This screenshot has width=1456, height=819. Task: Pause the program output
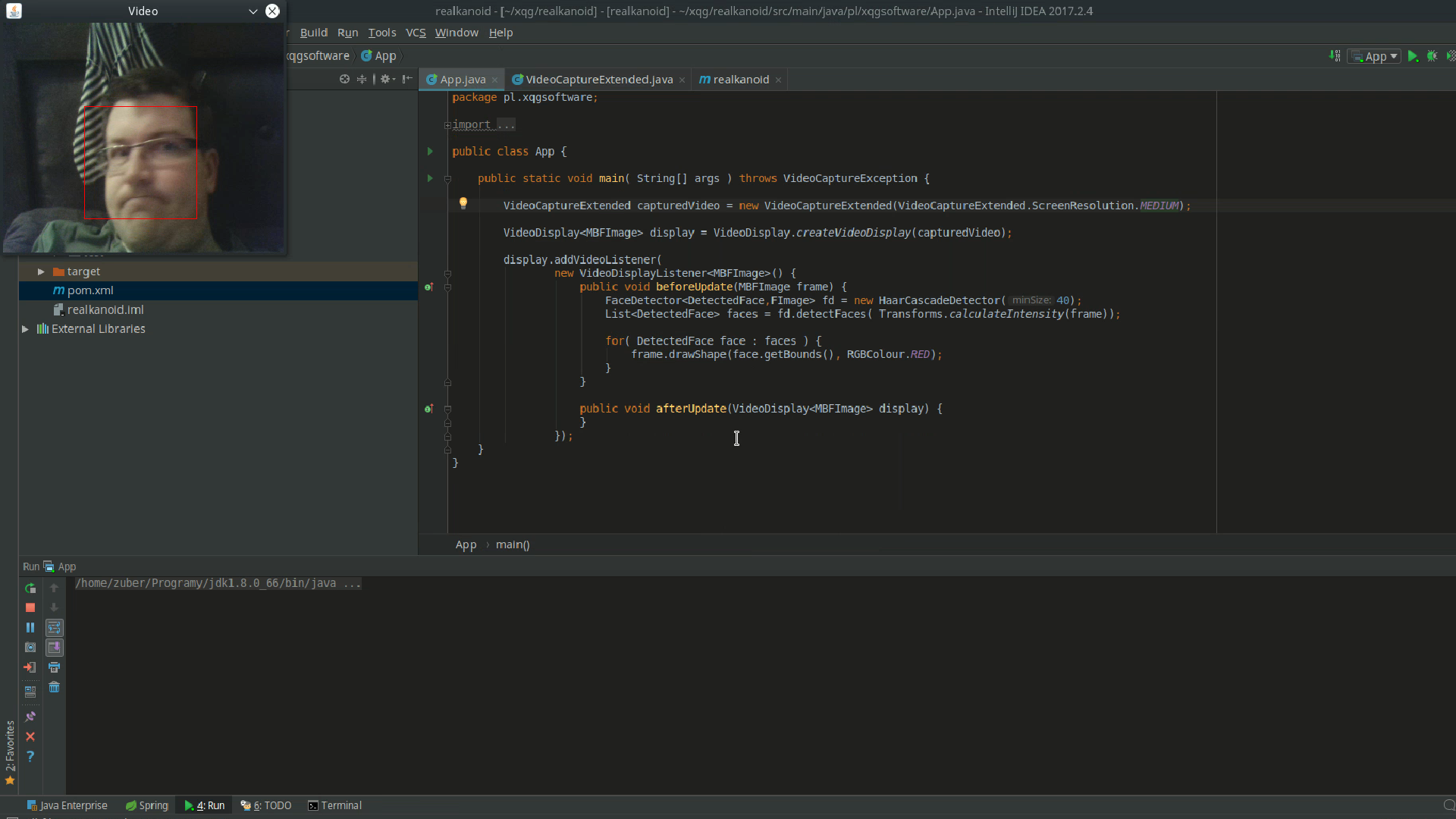[30, 627]
